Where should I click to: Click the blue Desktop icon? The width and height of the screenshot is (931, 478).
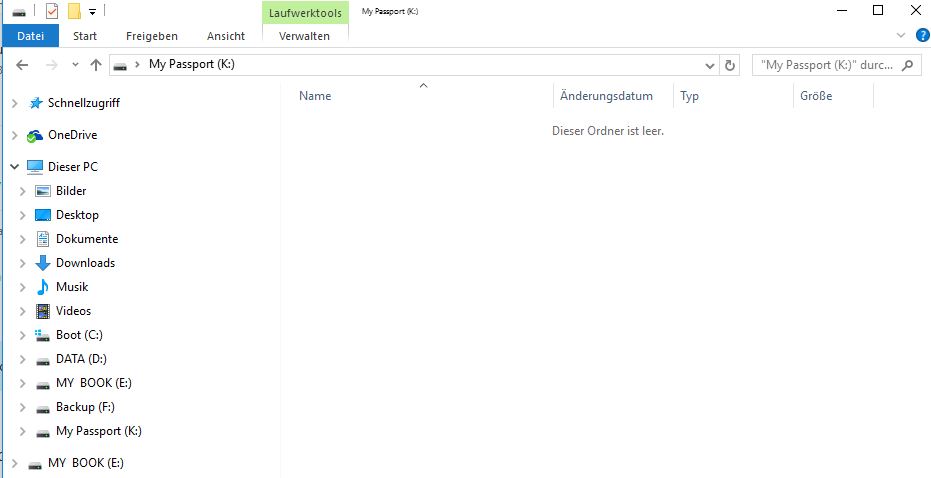(x=43, y=215)
